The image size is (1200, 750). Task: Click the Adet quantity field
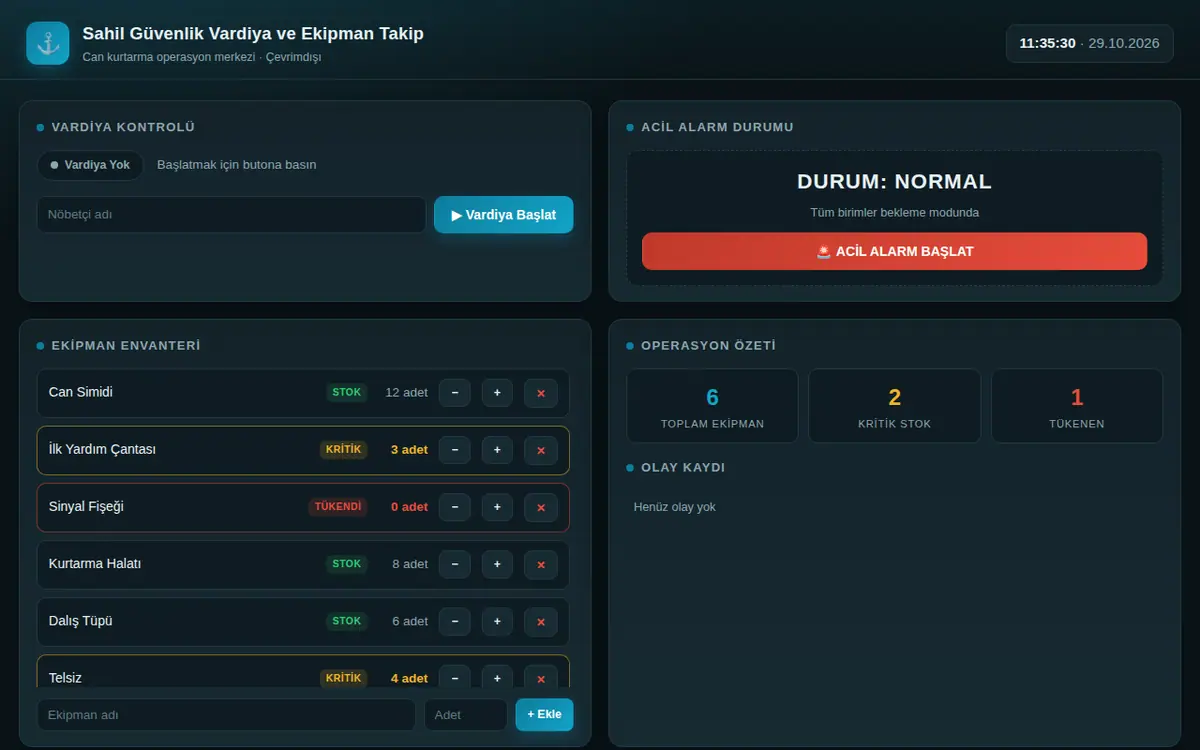point(466,715)
